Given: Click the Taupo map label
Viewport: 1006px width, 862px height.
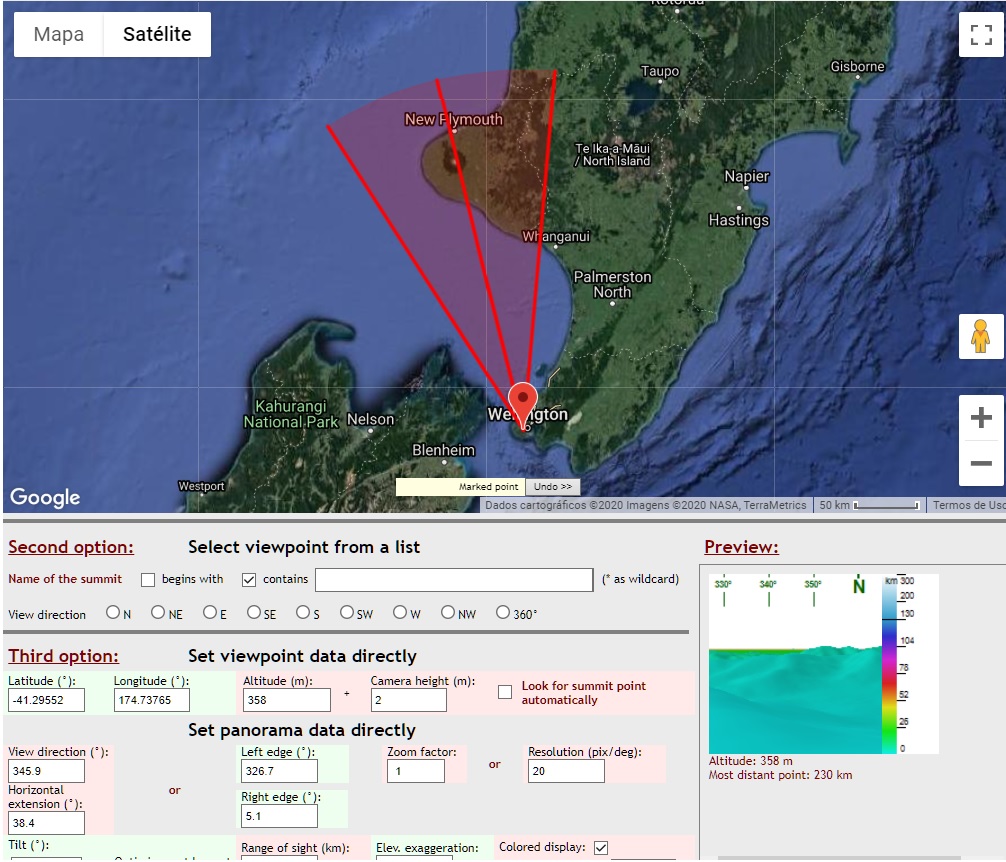Looking at the screenshot, I should 660,71.
